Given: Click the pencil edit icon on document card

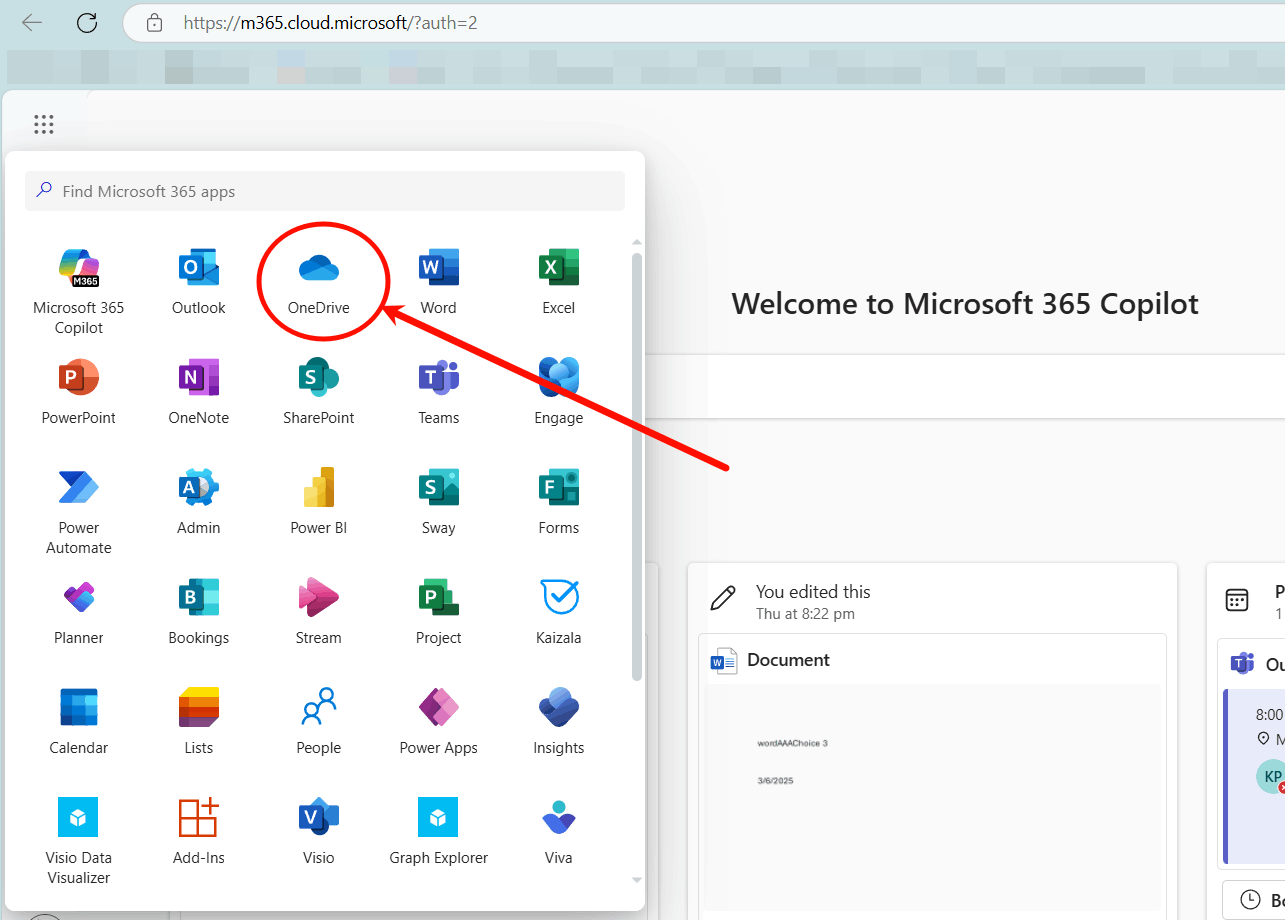Looking at the screenshot, I should 722,598.
